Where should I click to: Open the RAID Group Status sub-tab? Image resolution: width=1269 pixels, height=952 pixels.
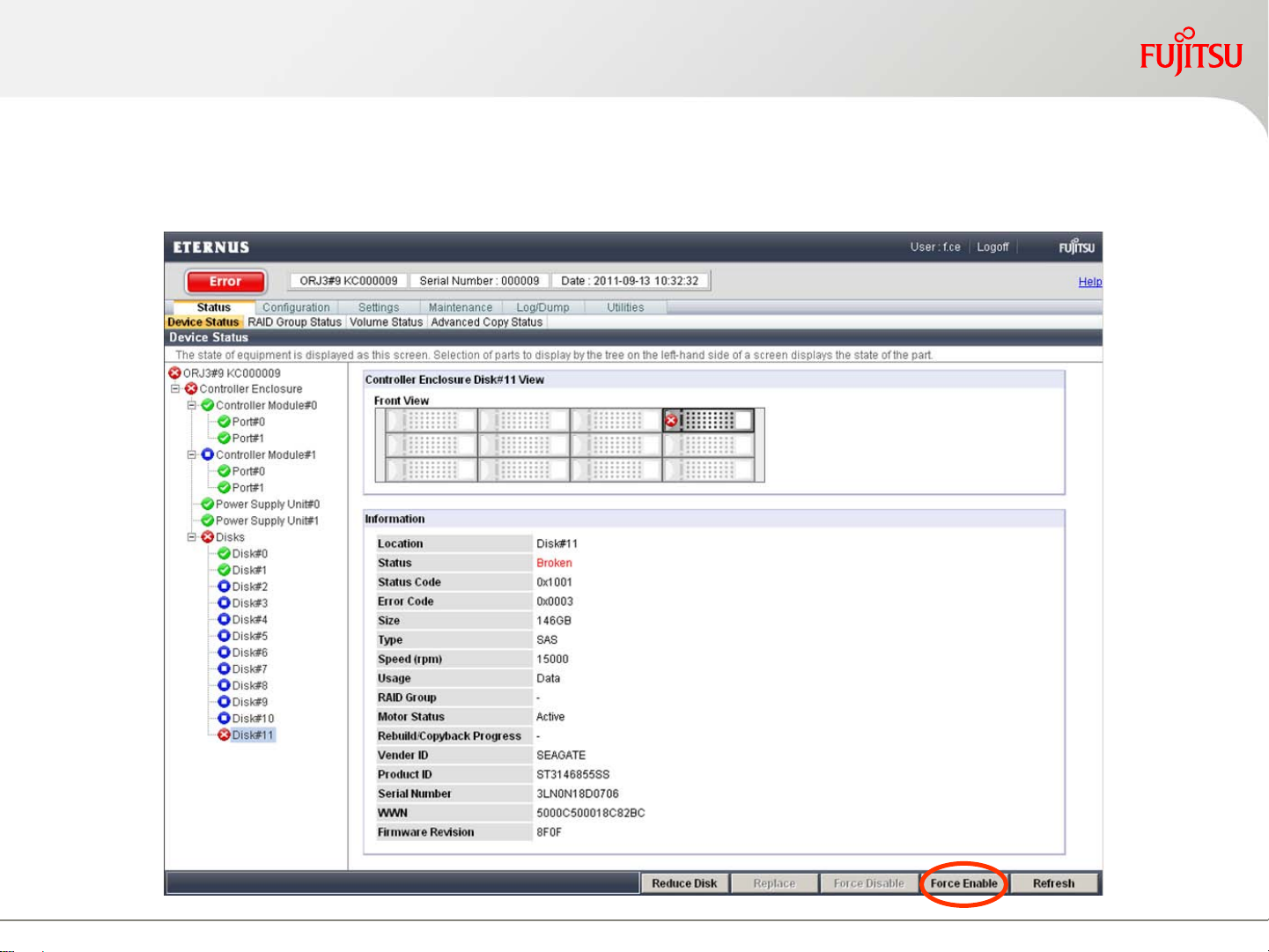pos(294,322)
